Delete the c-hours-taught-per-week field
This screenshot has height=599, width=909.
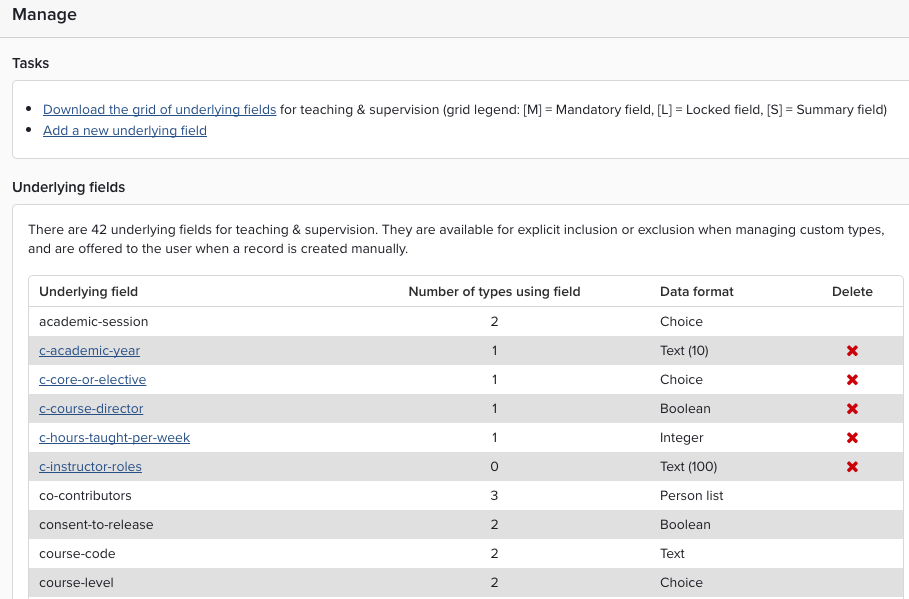pyautogui.click(x=852, y=438)
